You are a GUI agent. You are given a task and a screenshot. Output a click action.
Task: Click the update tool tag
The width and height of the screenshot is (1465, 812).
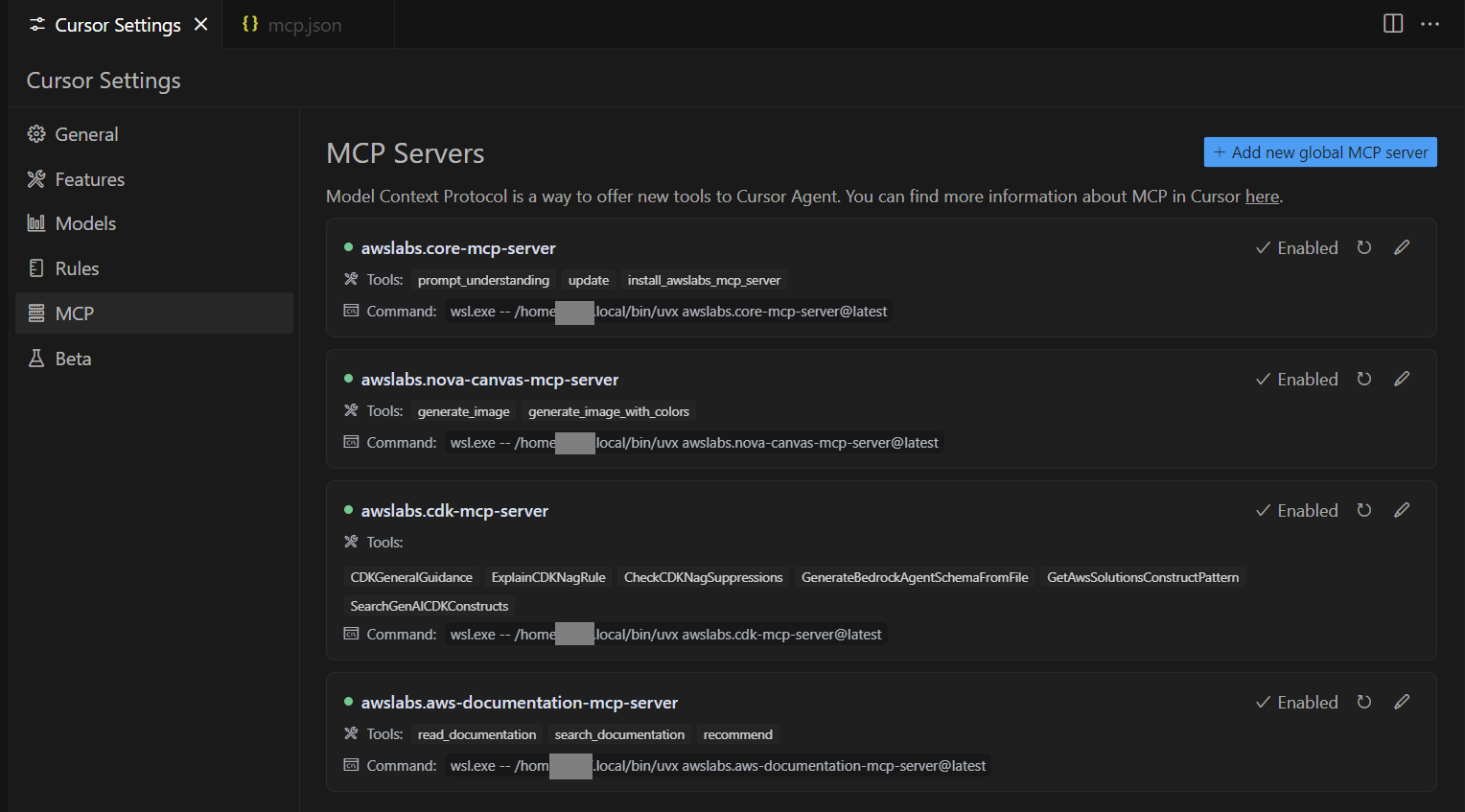pos(589,280)
